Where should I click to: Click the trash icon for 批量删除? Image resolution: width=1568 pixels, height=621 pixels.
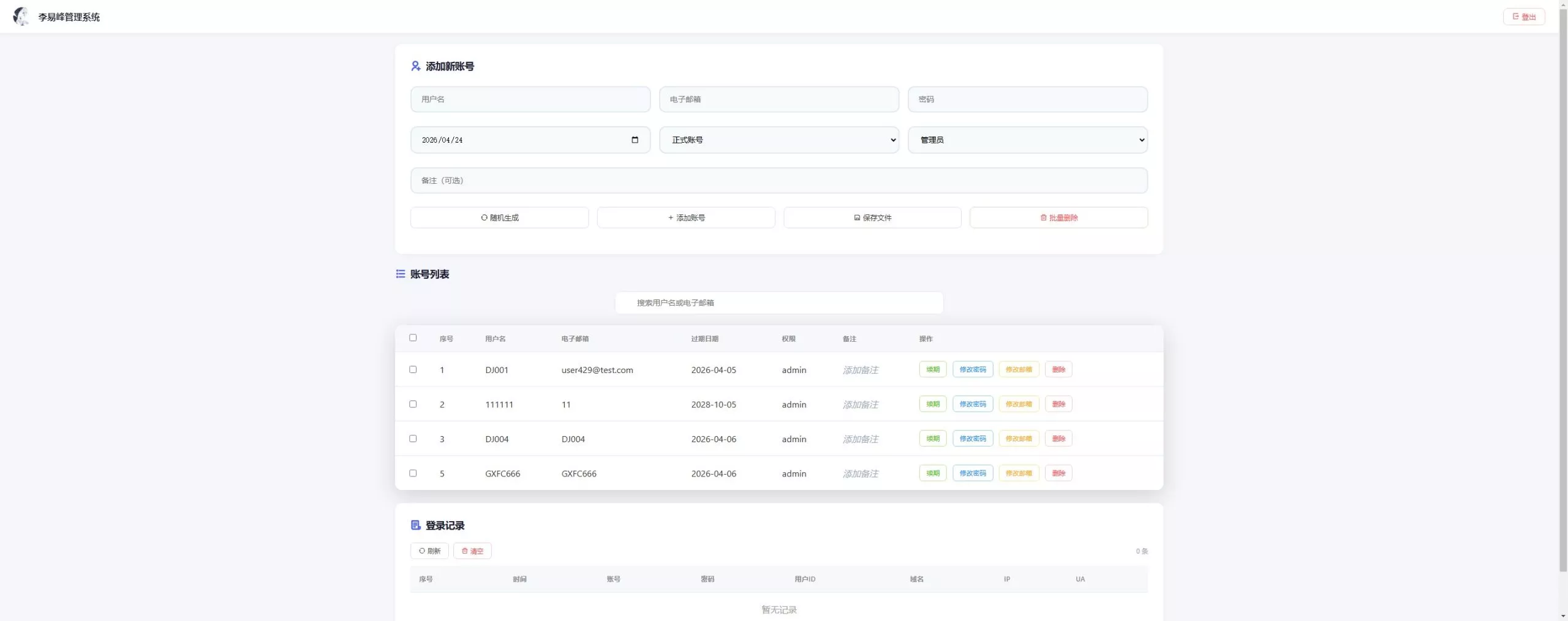pyautogui.click(x=1044, y=217)
